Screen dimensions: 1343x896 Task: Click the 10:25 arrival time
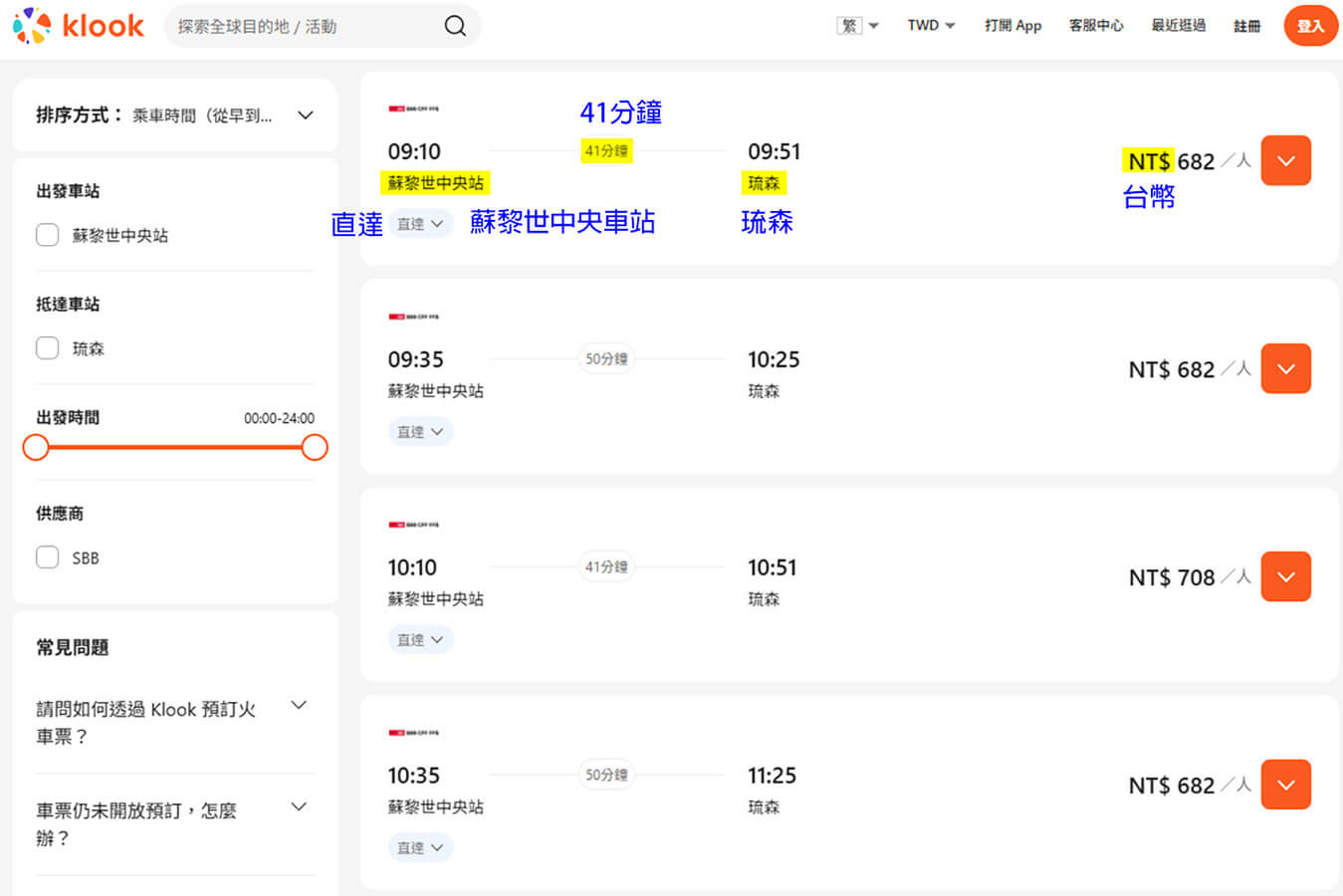774,359
